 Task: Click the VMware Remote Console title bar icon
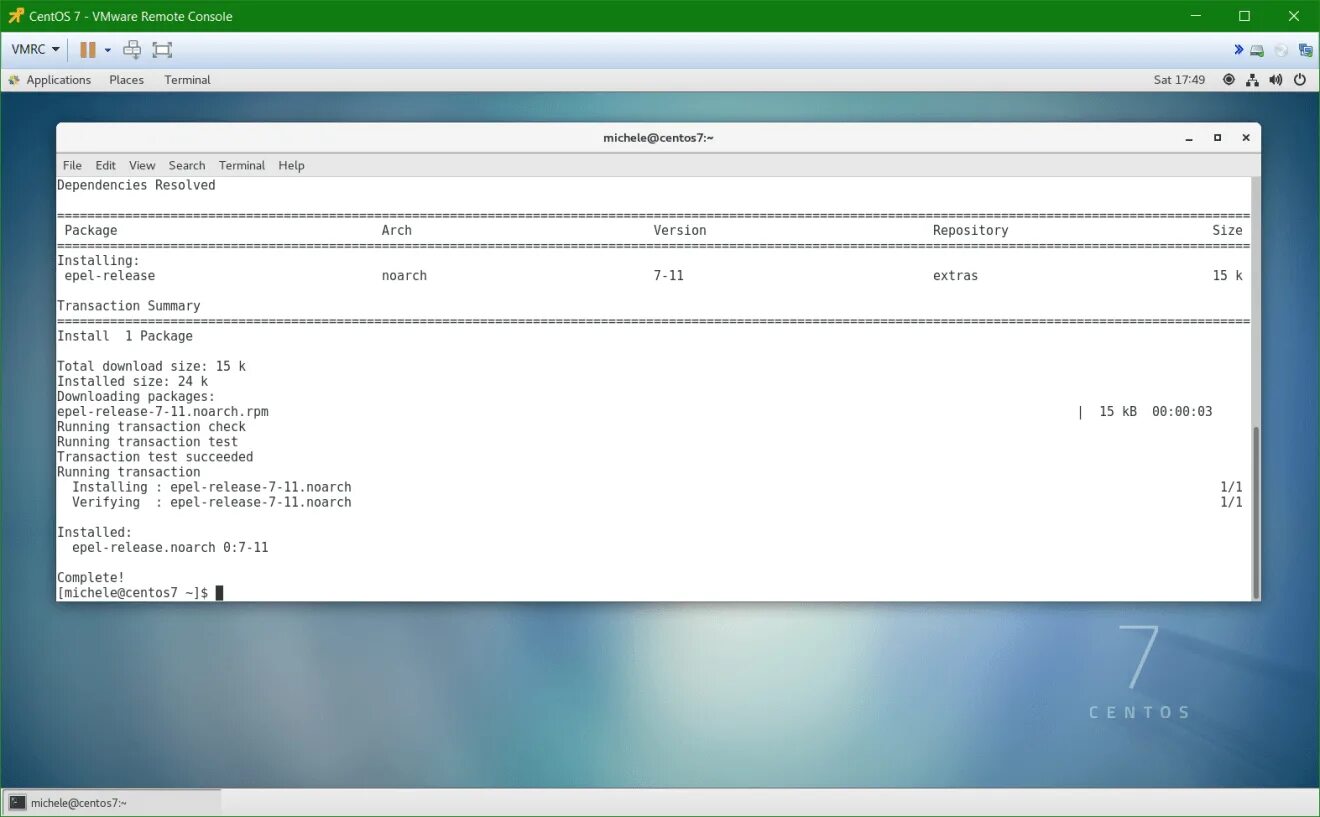15,16
